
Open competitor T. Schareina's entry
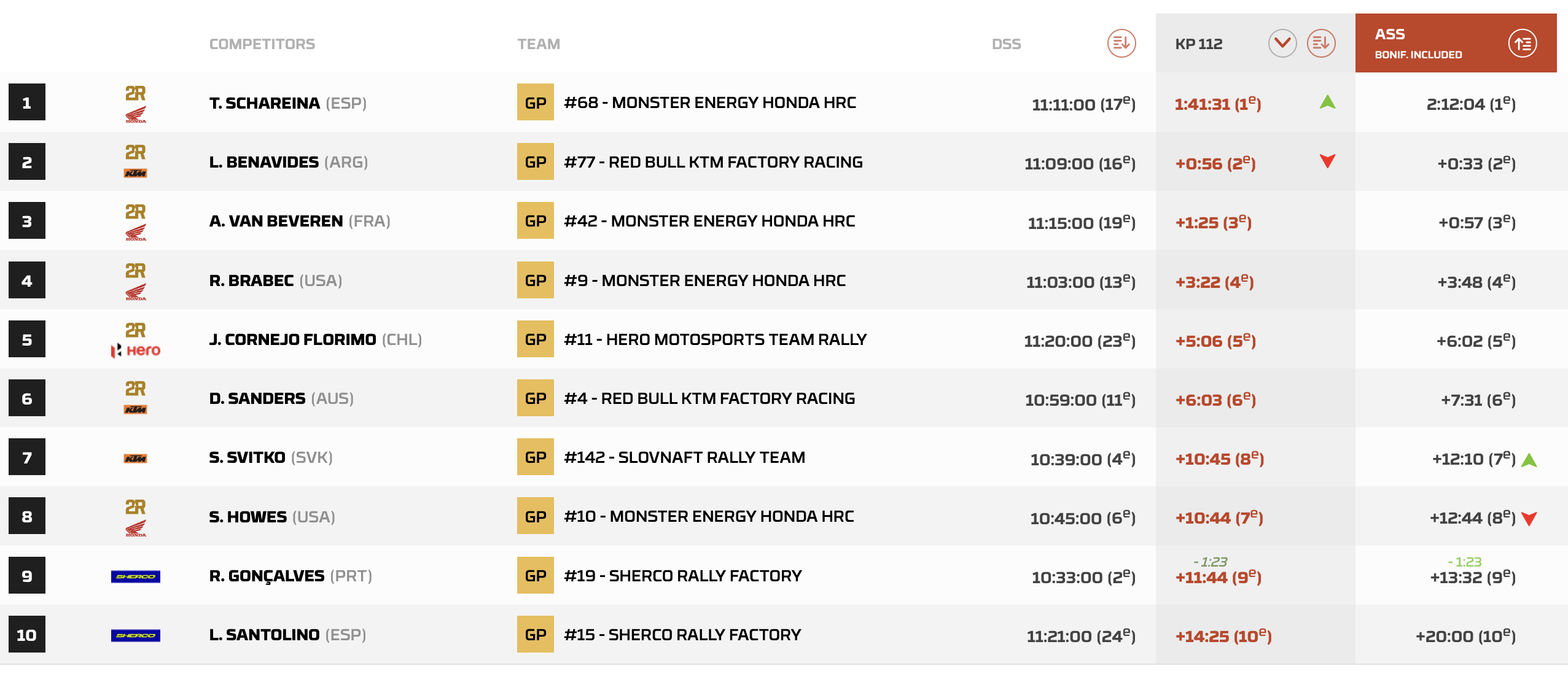[x=265, y=103]
